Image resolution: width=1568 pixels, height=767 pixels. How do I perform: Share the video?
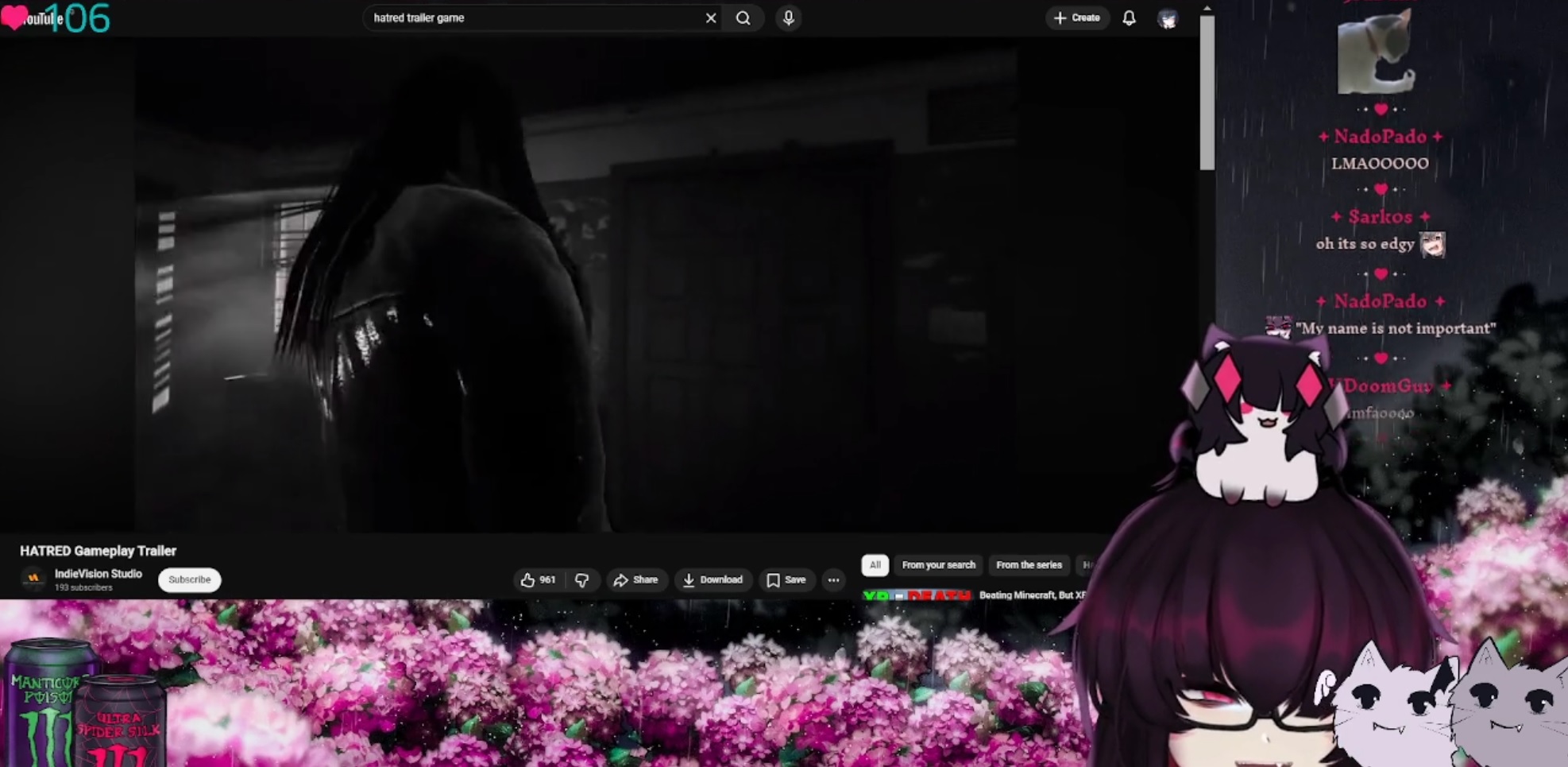[x=635, y=580]
